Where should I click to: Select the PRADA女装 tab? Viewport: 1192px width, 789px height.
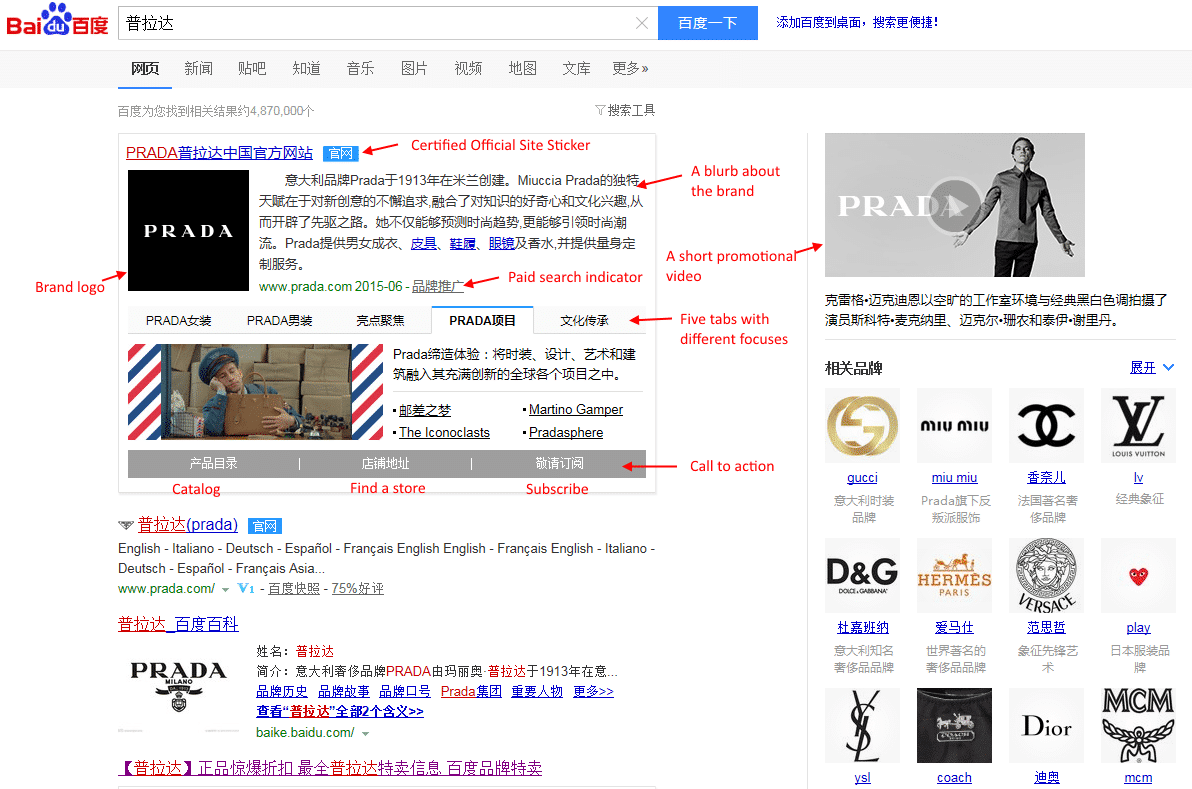point(179,321)
